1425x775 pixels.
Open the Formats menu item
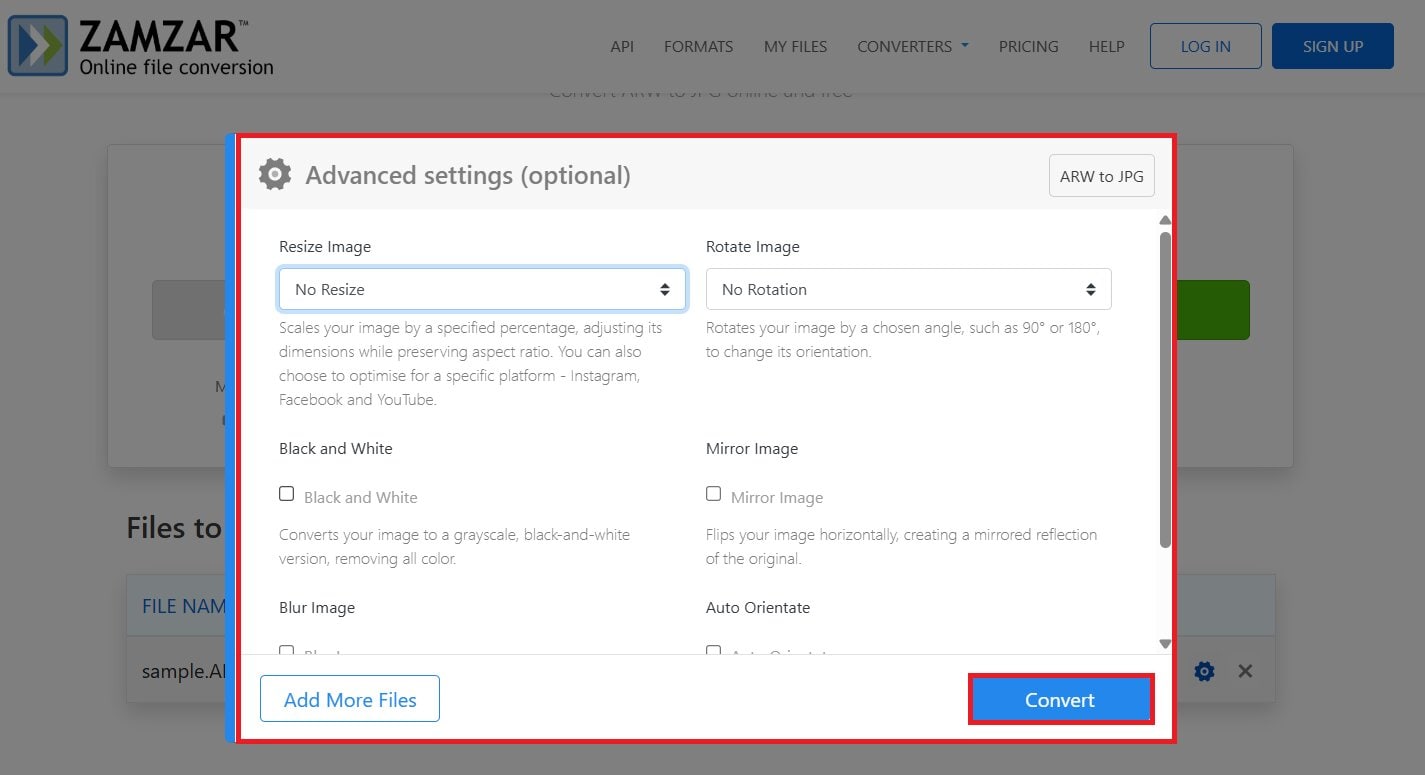tap(698, 46)
